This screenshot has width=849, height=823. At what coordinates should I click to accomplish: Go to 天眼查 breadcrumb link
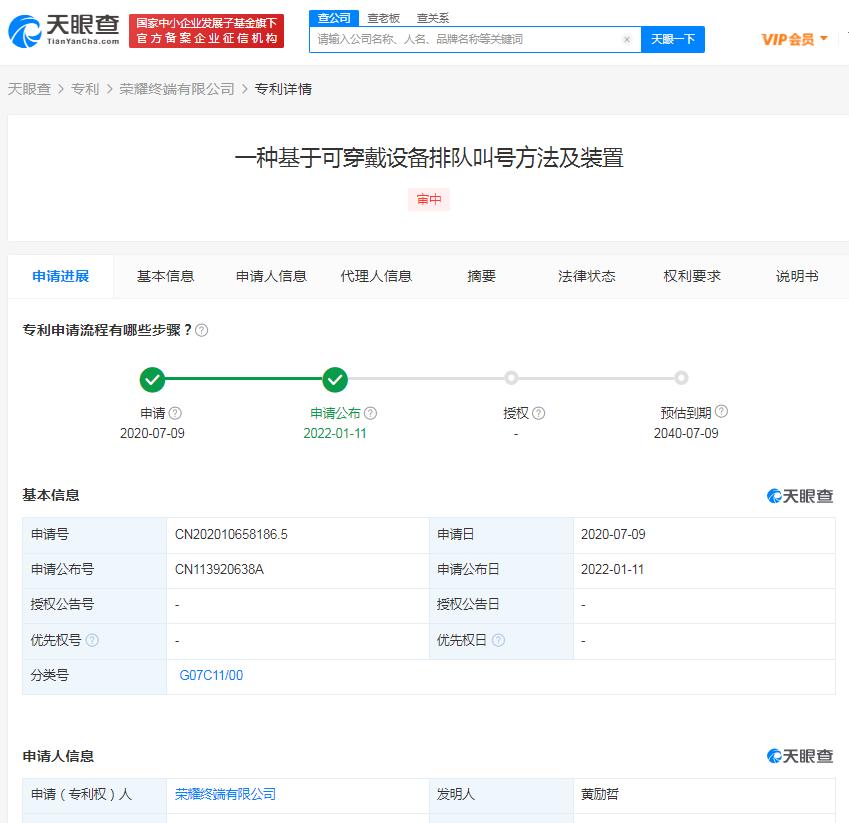pyautogui.click(x=29, y=89)
